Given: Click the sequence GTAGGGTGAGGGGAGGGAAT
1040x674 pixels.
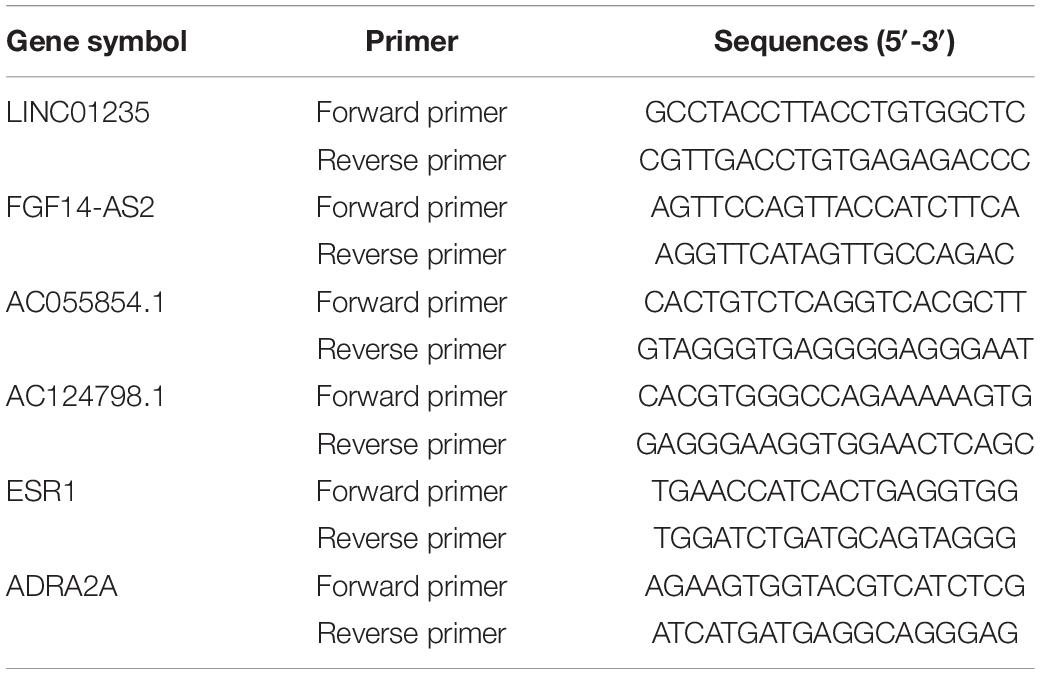Looking at the screenshot, I should click(x=835, y=349).
